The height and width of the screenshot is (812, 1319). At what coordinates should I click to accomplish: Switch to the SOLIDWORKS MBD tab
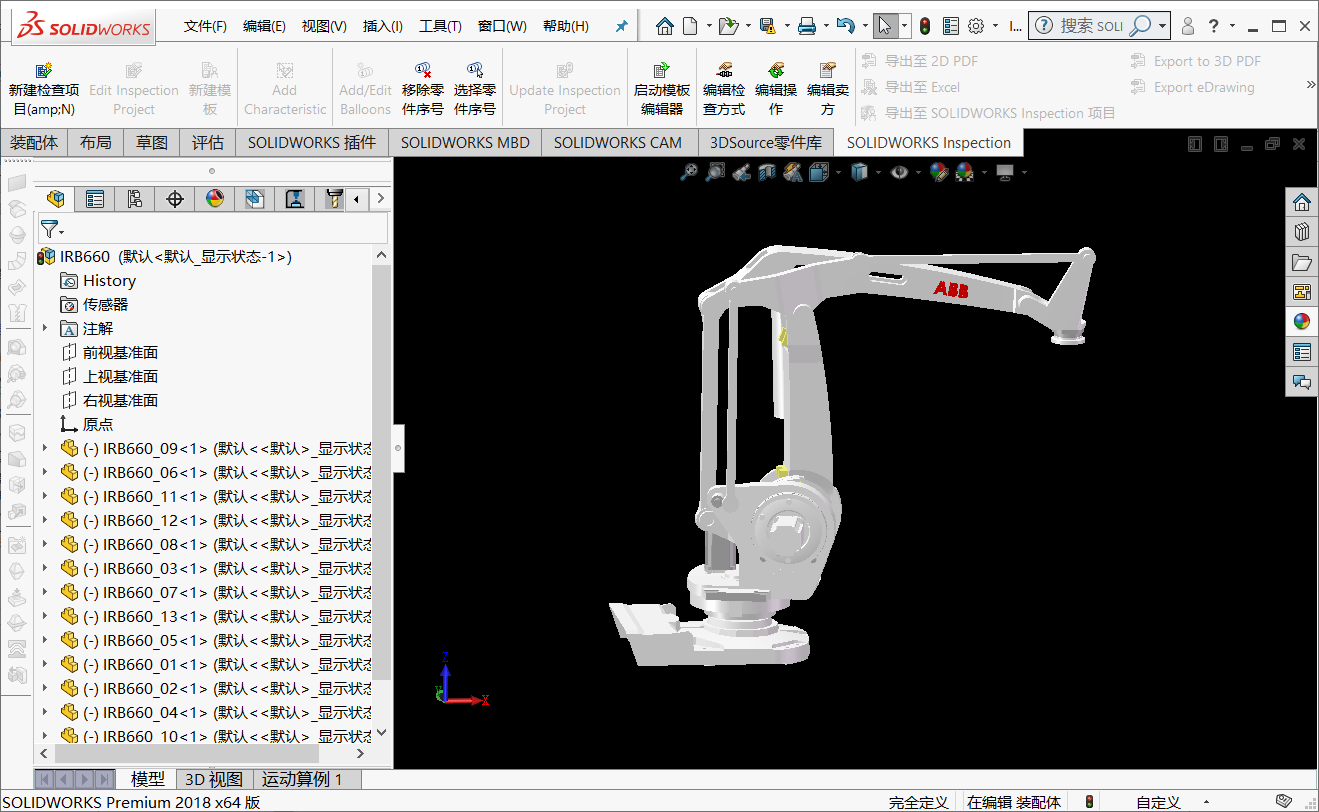pos(464,142)
